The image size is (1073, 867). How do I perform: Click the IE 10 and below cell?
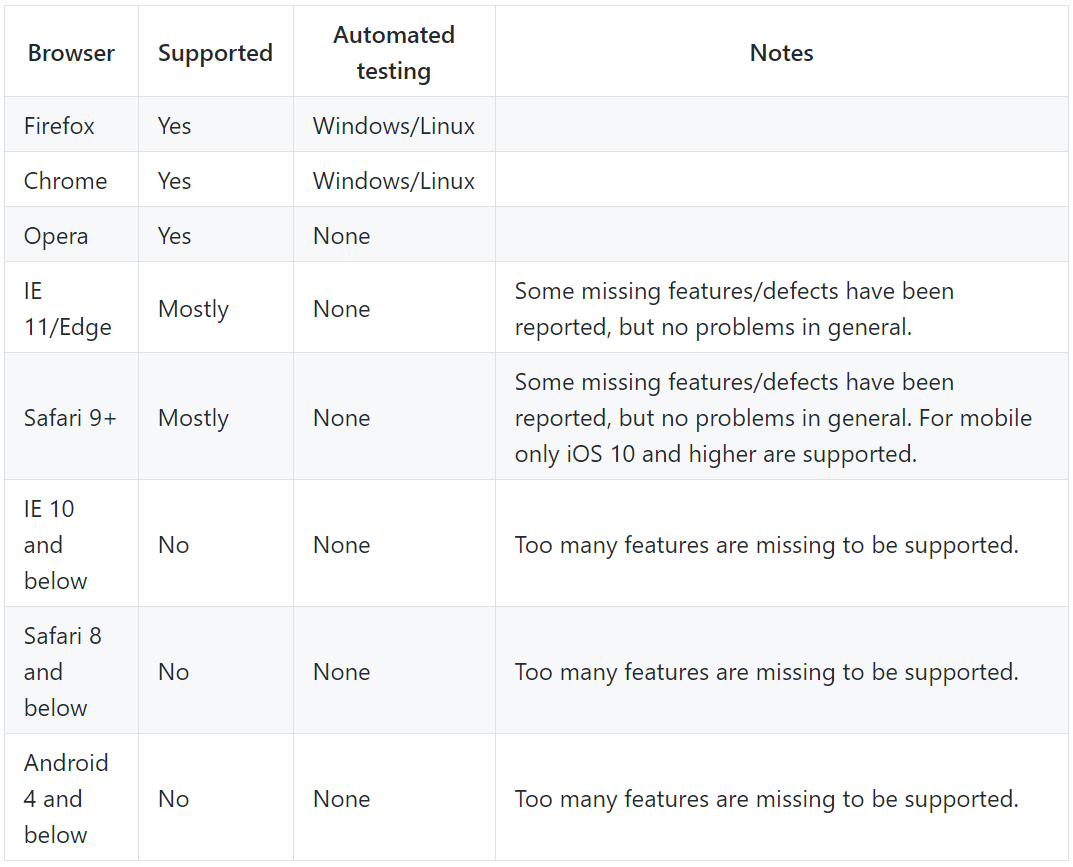pos(56,545)
